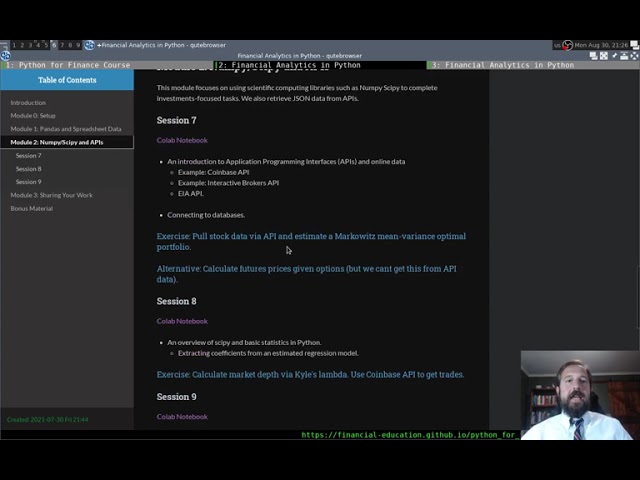Click the Table of Contents header
Viewport: 640px width, 480px height.
[x=67, y=80]
